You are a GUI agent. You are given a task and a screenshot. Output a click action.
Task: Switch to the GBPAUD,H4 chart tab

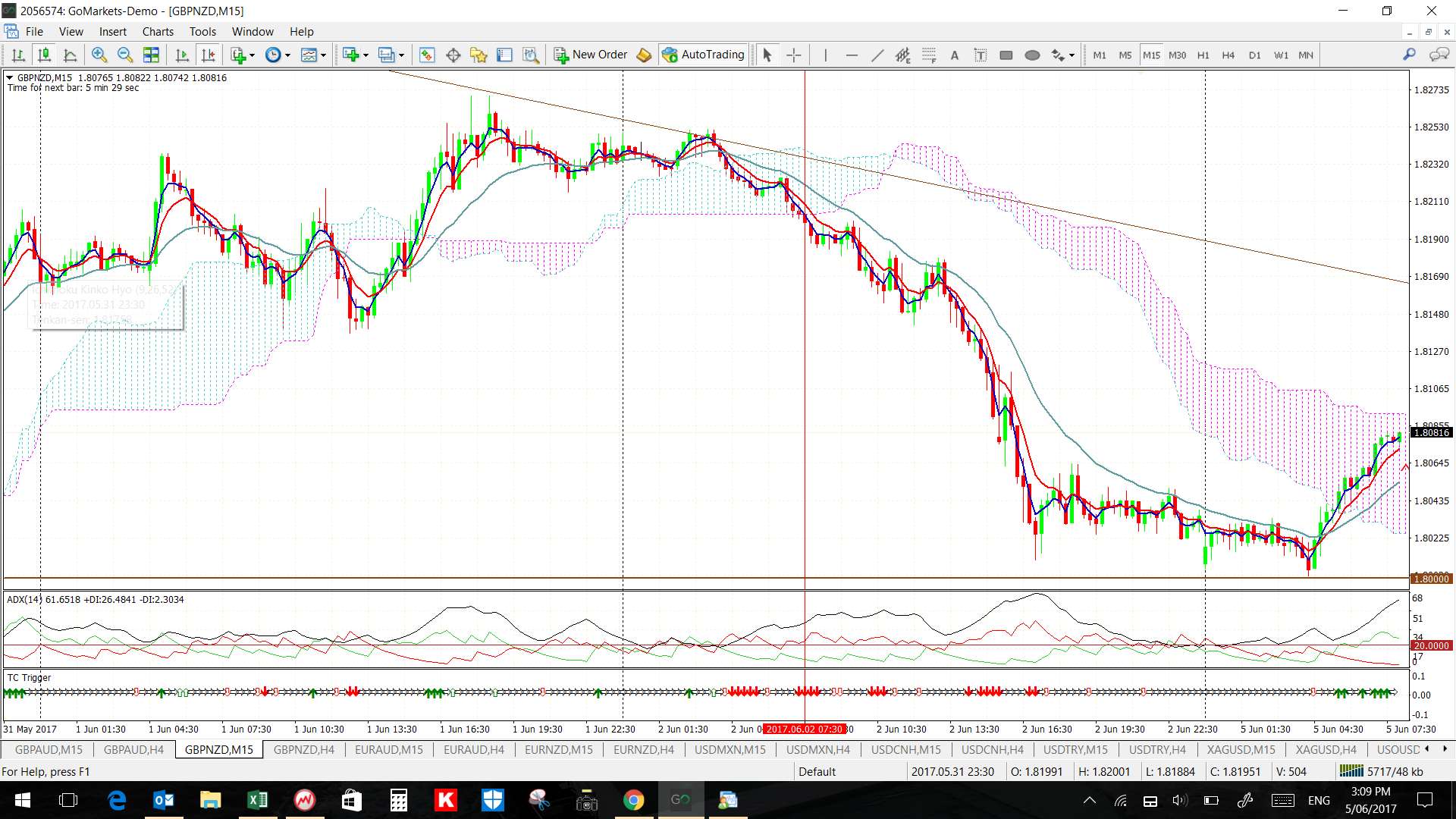(133, 749)
